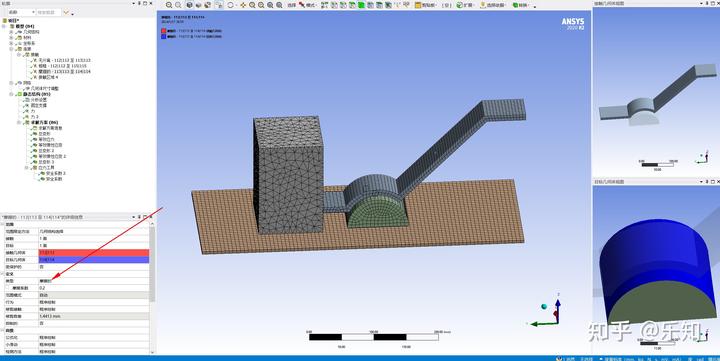Choose the pan view tool
Screen dimensions: 720x361
[243, 5]
